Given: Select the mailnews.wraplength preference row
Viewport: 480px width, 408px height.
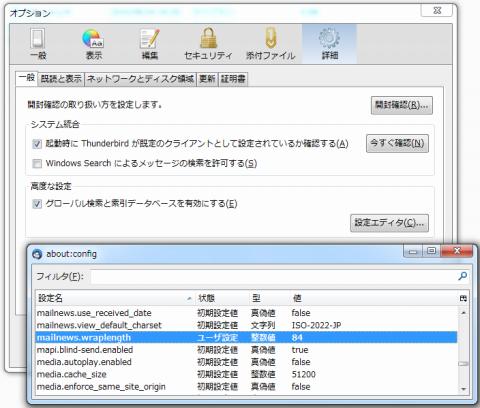Looking at the screenshot, I should (x=246, y=337).
